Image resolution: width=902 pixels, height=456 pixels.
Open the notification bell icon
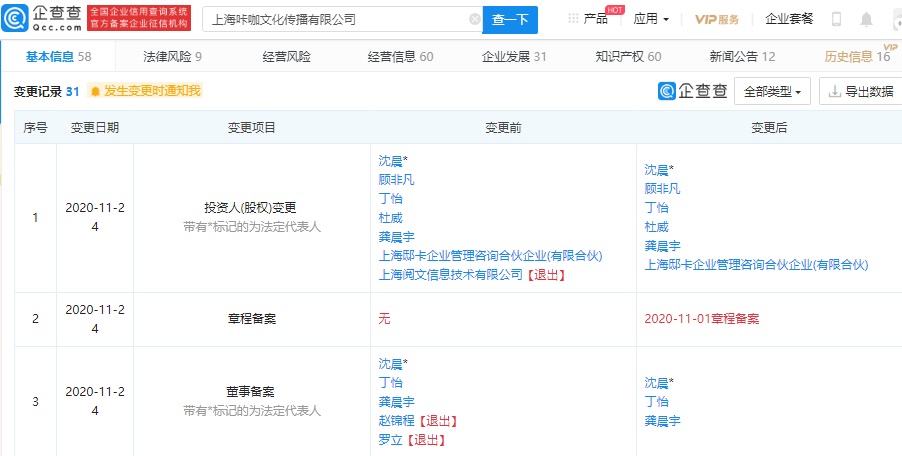[866, 20]
